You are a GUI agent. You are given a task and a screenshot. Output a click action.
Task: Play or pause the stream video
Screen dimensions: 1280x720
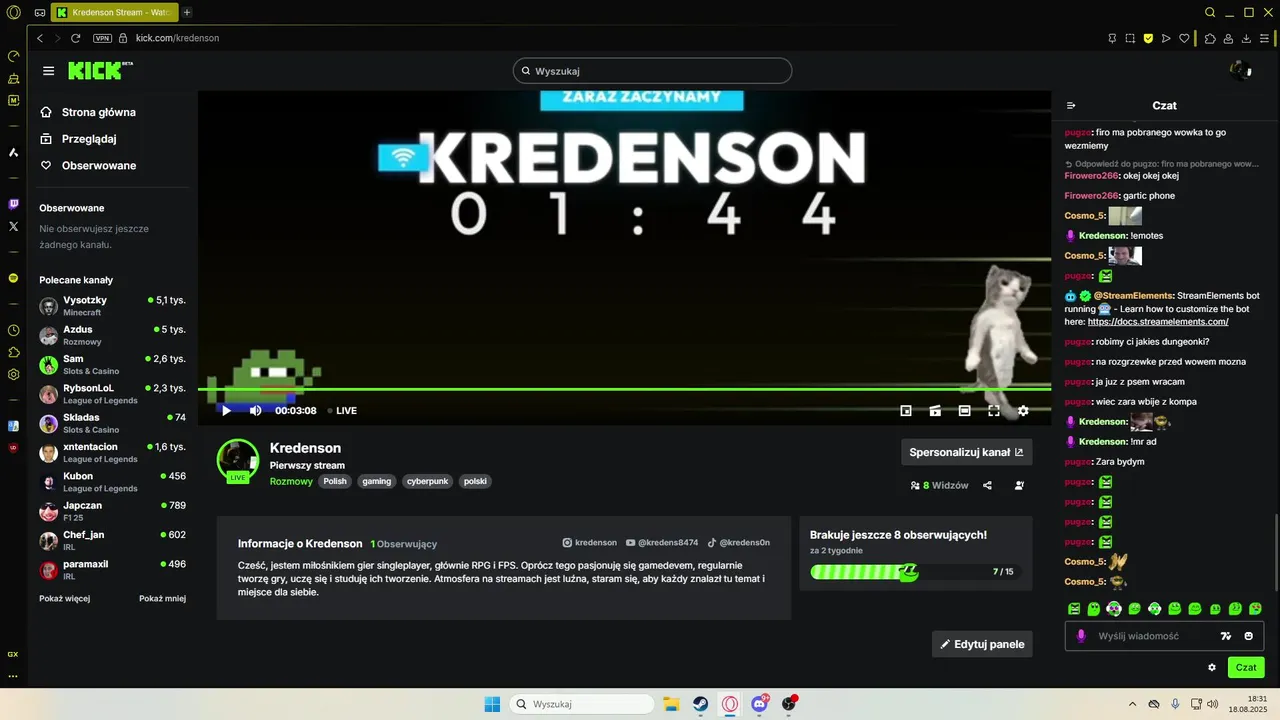tap(226, 410)
